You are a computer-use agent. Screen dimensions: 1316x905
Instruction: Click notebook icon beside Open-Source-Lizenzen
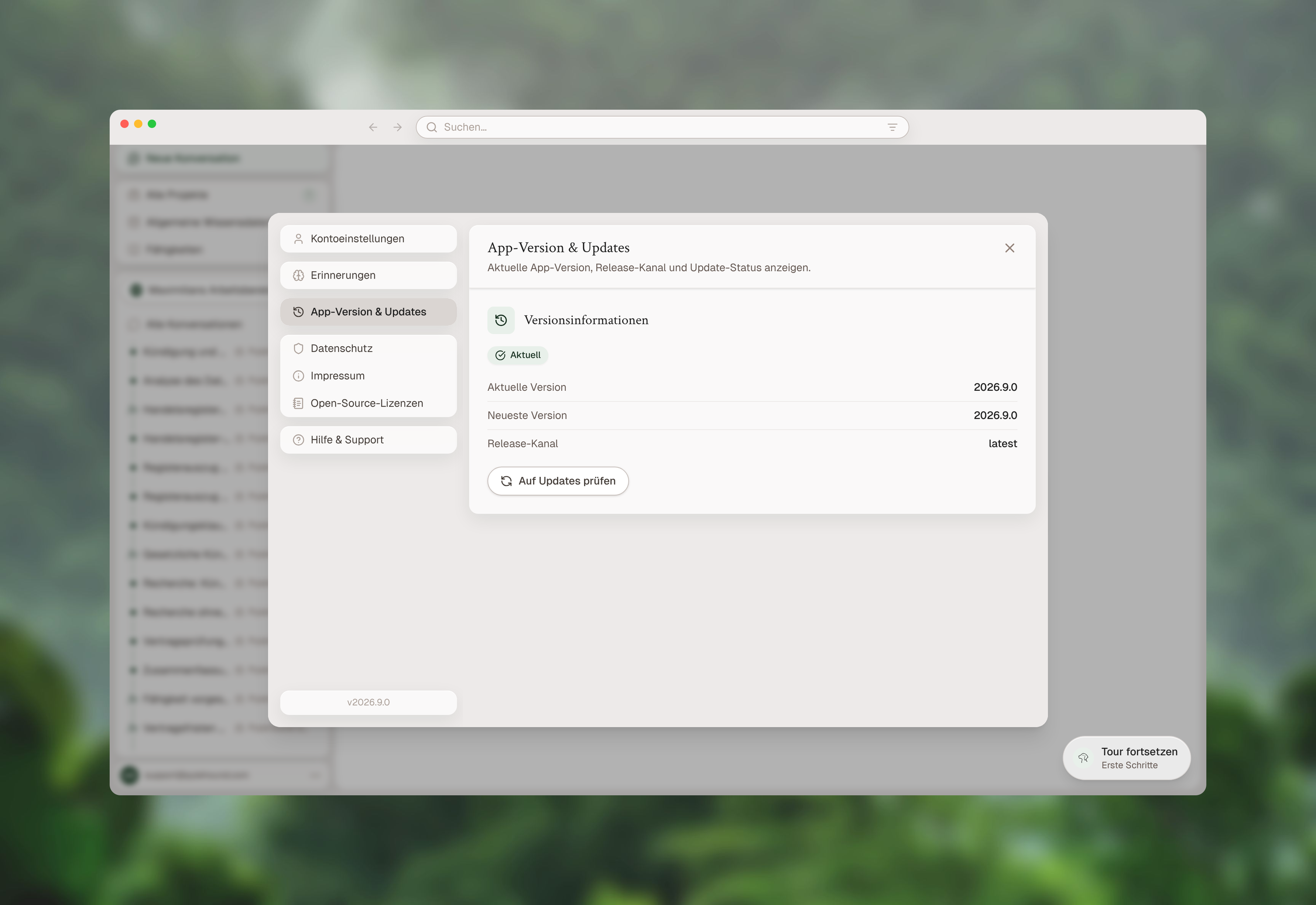click(x=298, y=403)
